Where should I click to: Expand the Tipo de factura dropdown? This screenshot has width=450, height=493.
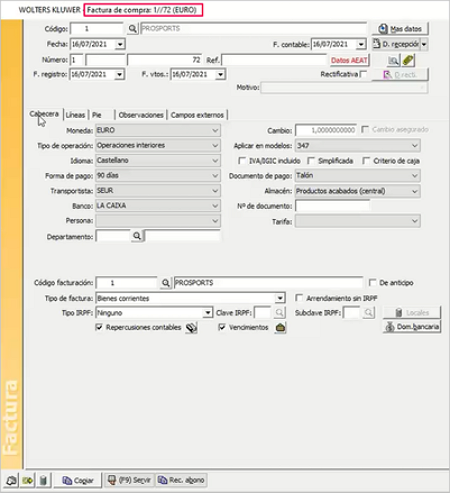(x=280, y=298)
